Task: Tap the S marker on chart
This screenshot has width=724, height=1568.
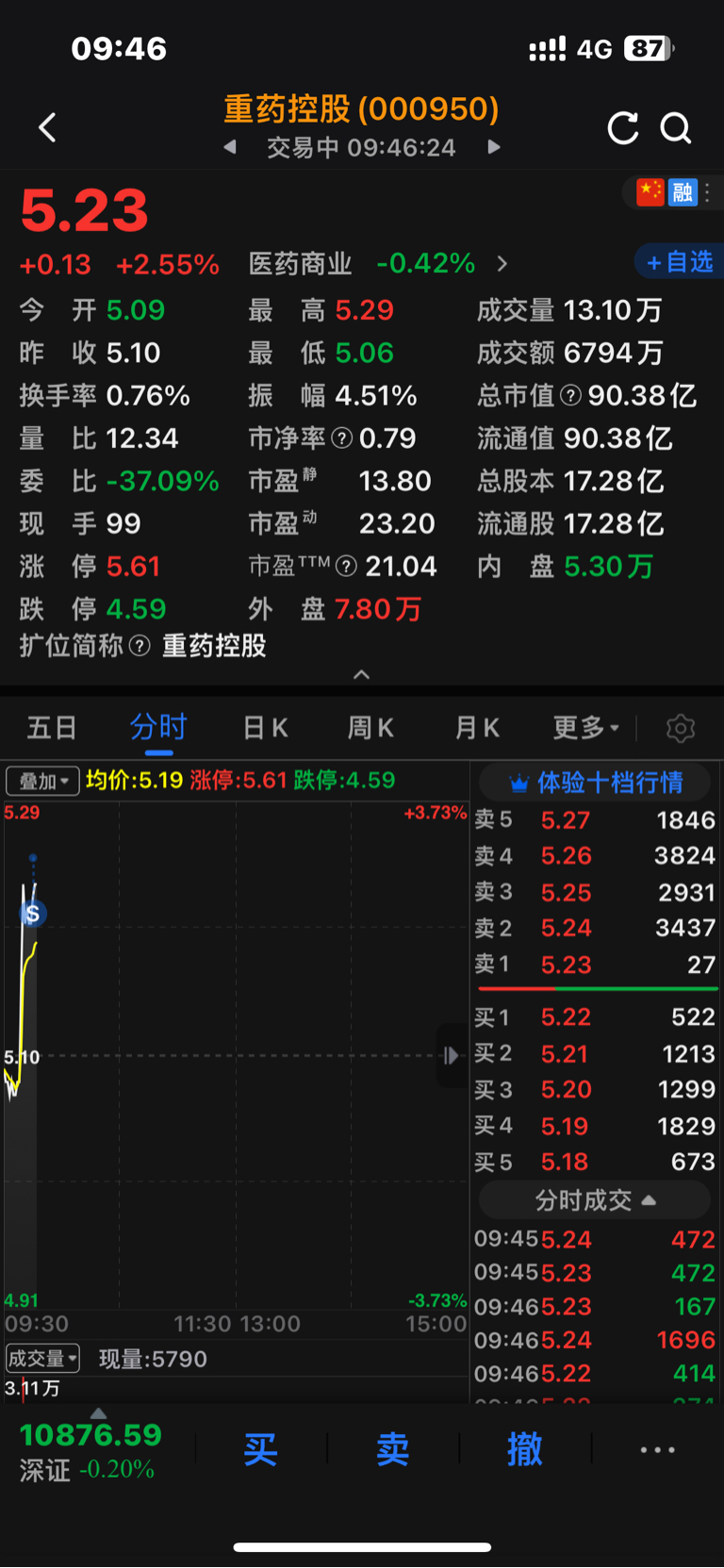Action: [x=33, y=913]
